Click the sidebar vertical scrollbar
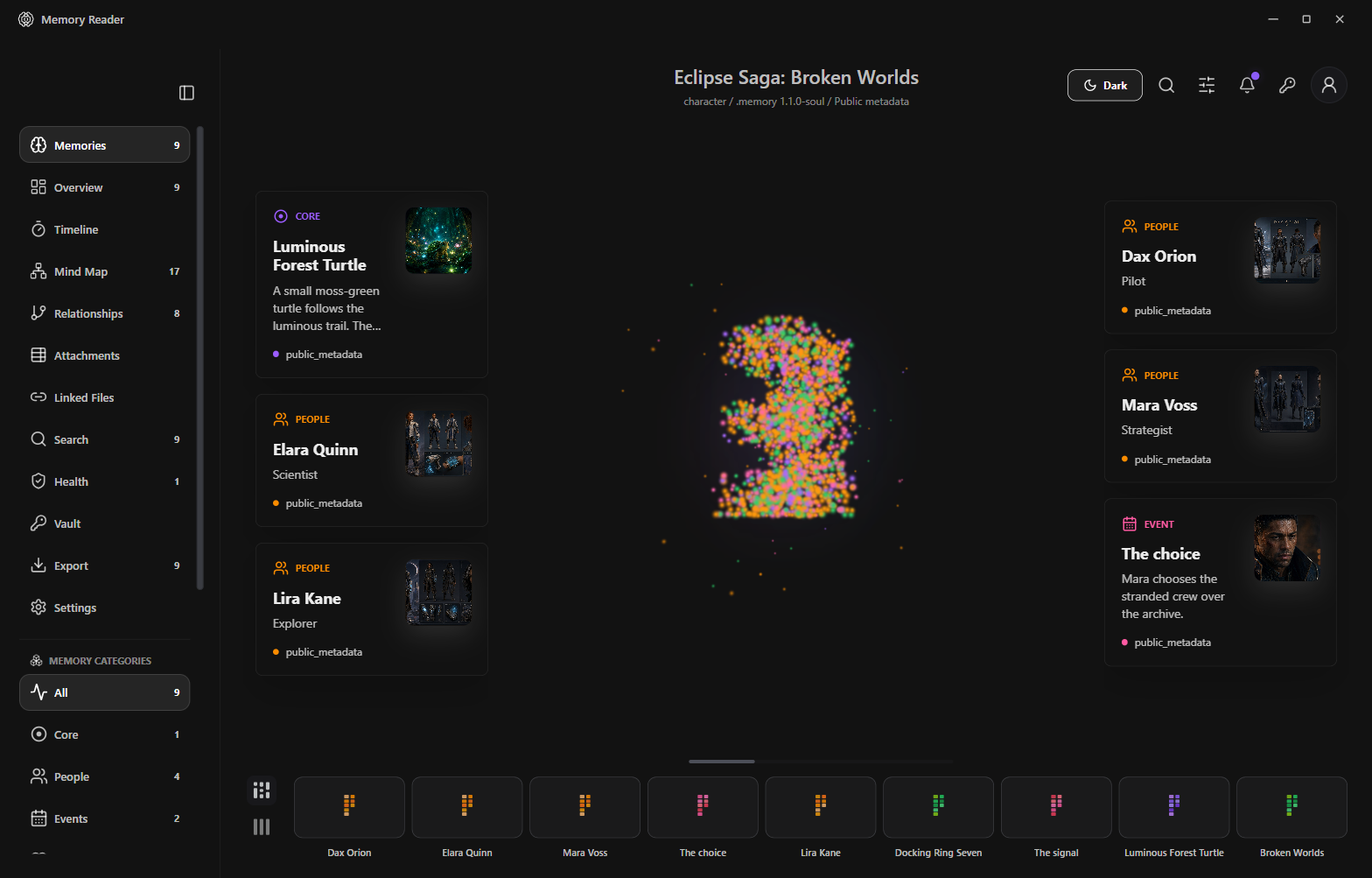 point(200,357)
